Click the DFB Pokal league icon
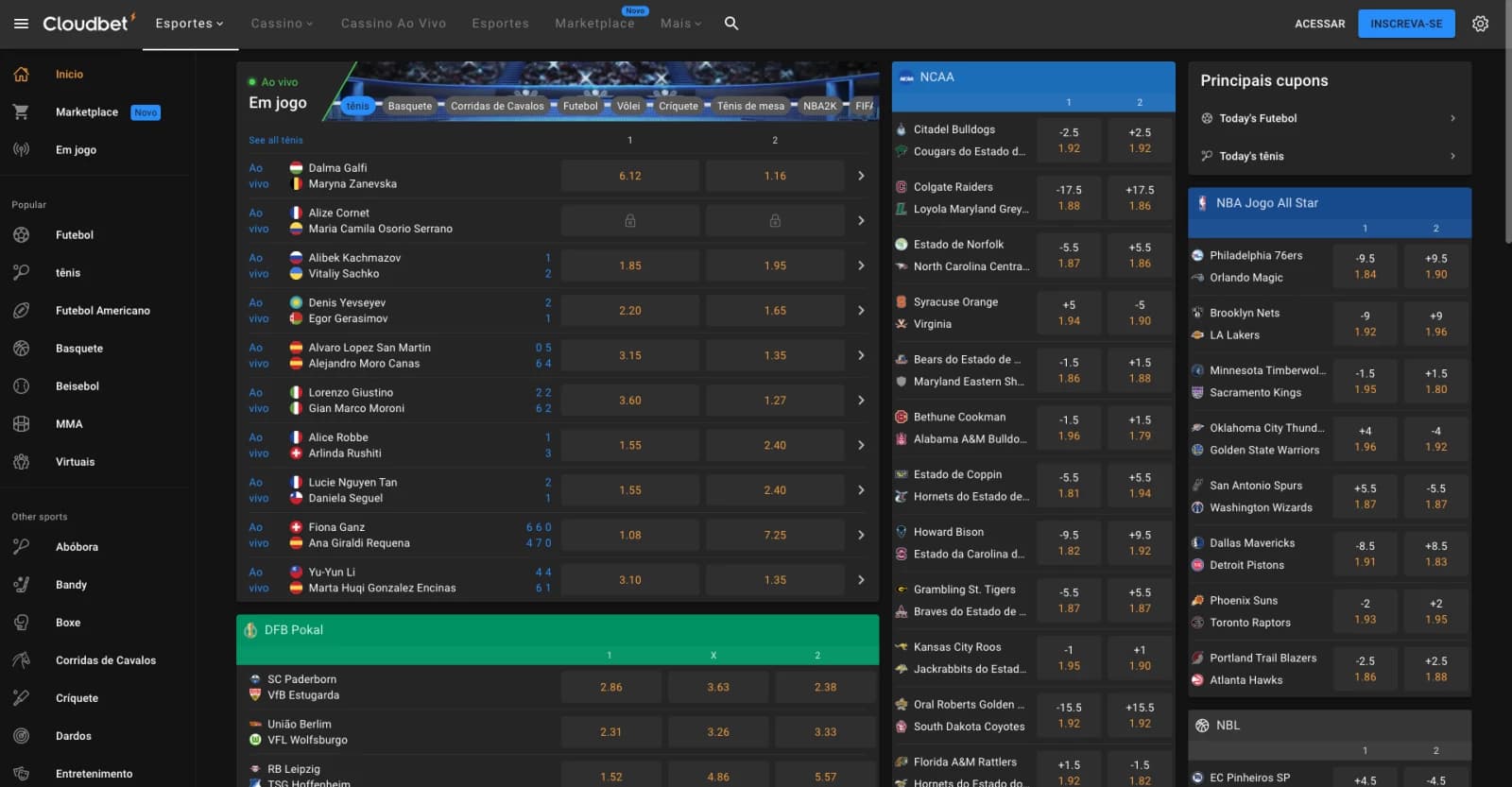The height and width of the screenshot is (787, 1512). [250, 630]
